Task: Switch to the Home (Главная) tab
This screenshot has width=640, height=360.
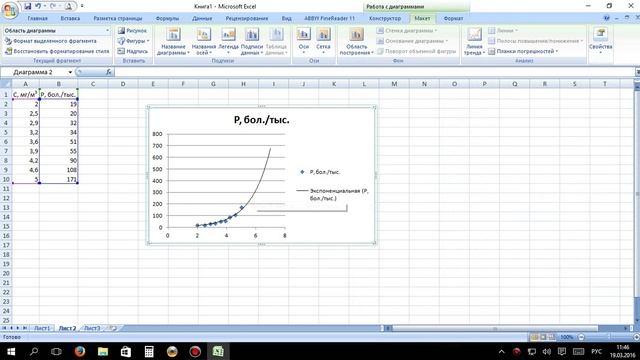Action: coord(37,18)
